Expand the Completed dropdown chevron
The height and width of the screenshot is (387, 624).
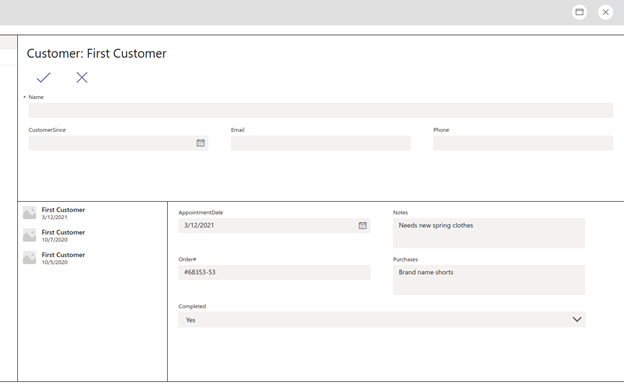click(577, 319)
